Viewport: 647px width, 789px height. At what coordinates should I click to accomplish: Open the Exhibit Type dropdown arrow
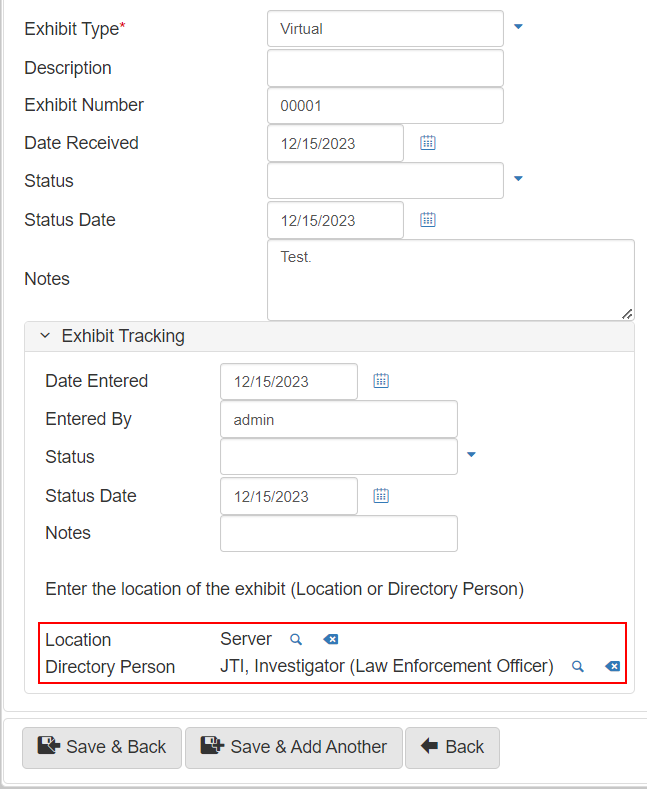pos(518,28)
